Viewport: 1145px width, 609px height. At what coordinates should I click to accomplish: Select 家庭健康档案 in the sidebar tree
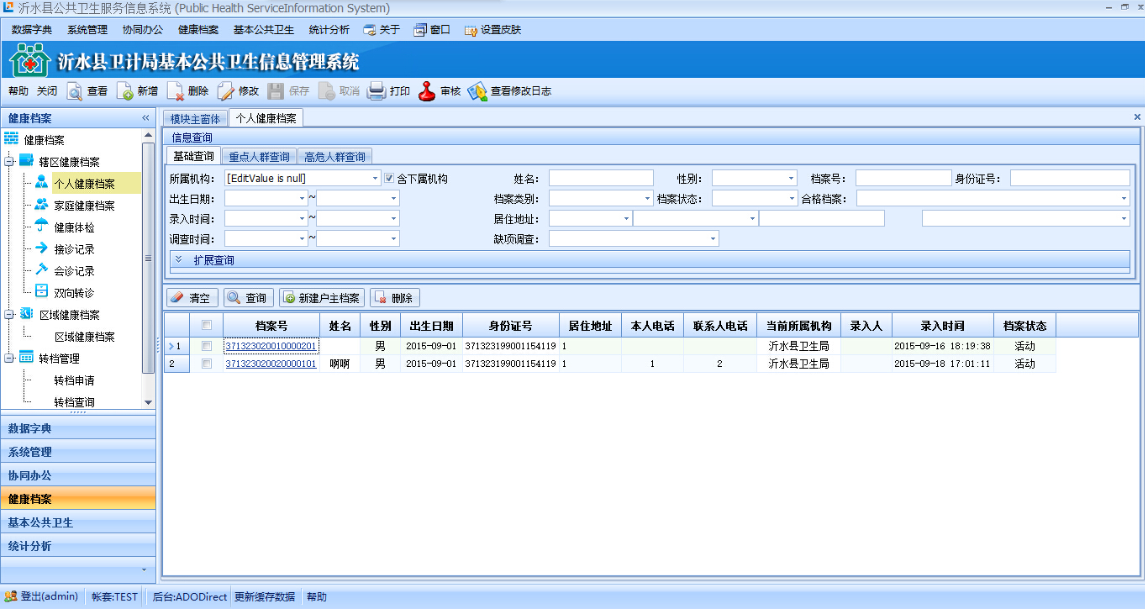click(84, 206)
